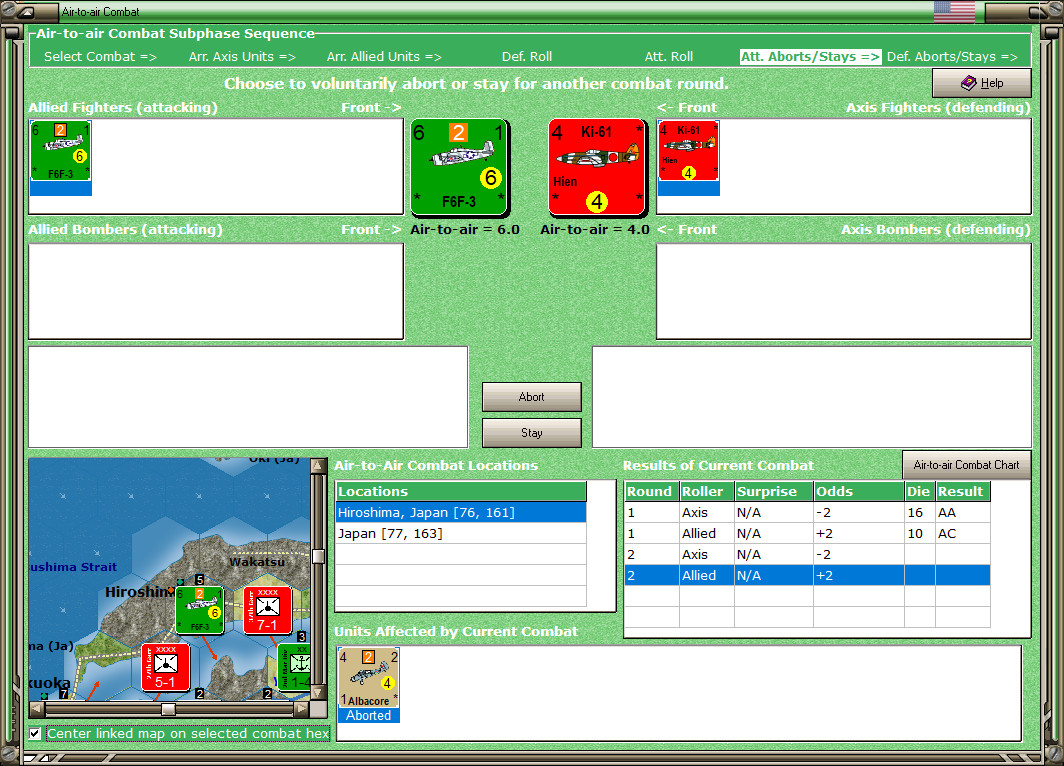Viewport: 1064px width, 766px height.
Task: Click the F6F-3 counter on the map
Action: (200, 610)
